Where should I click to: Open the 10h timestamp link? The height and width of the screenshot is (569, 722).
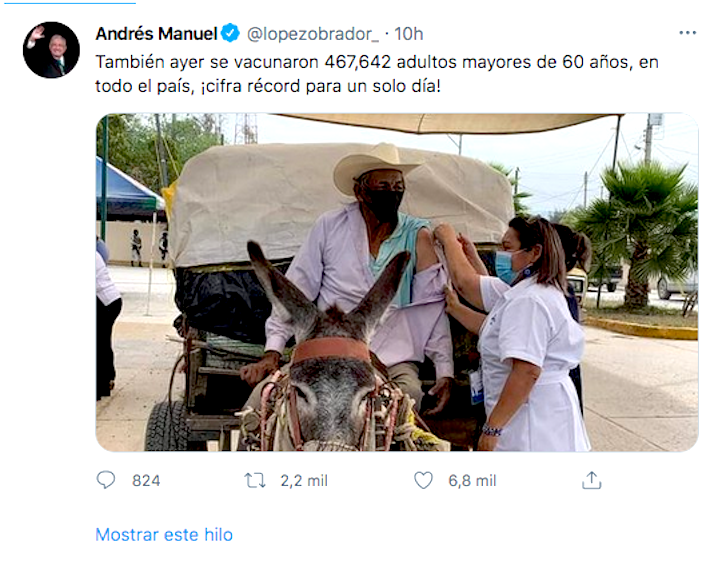pyautogui.click(x=408, y=34)
